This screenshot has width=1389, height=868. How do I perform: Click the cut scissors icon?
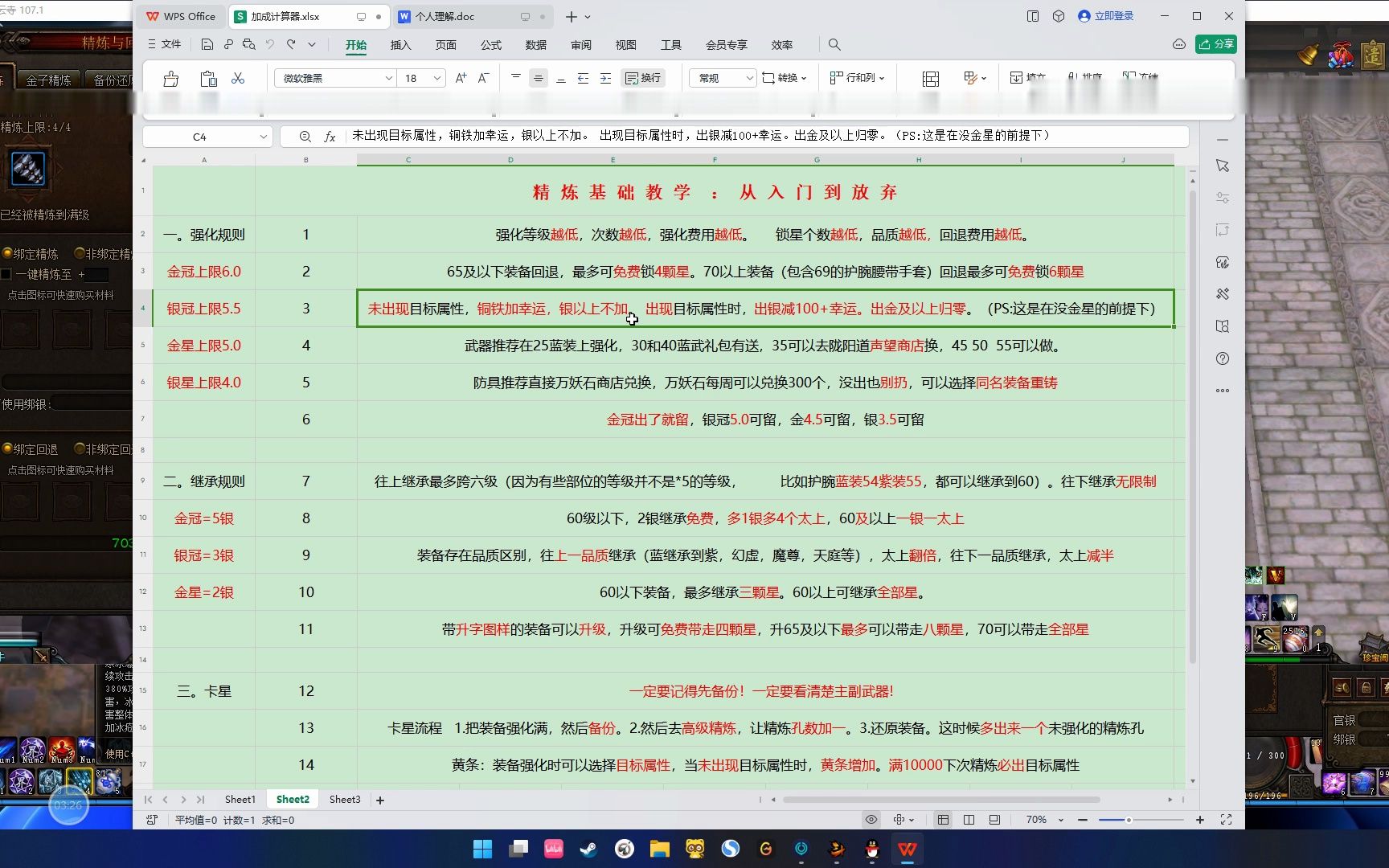pos(238,78)
